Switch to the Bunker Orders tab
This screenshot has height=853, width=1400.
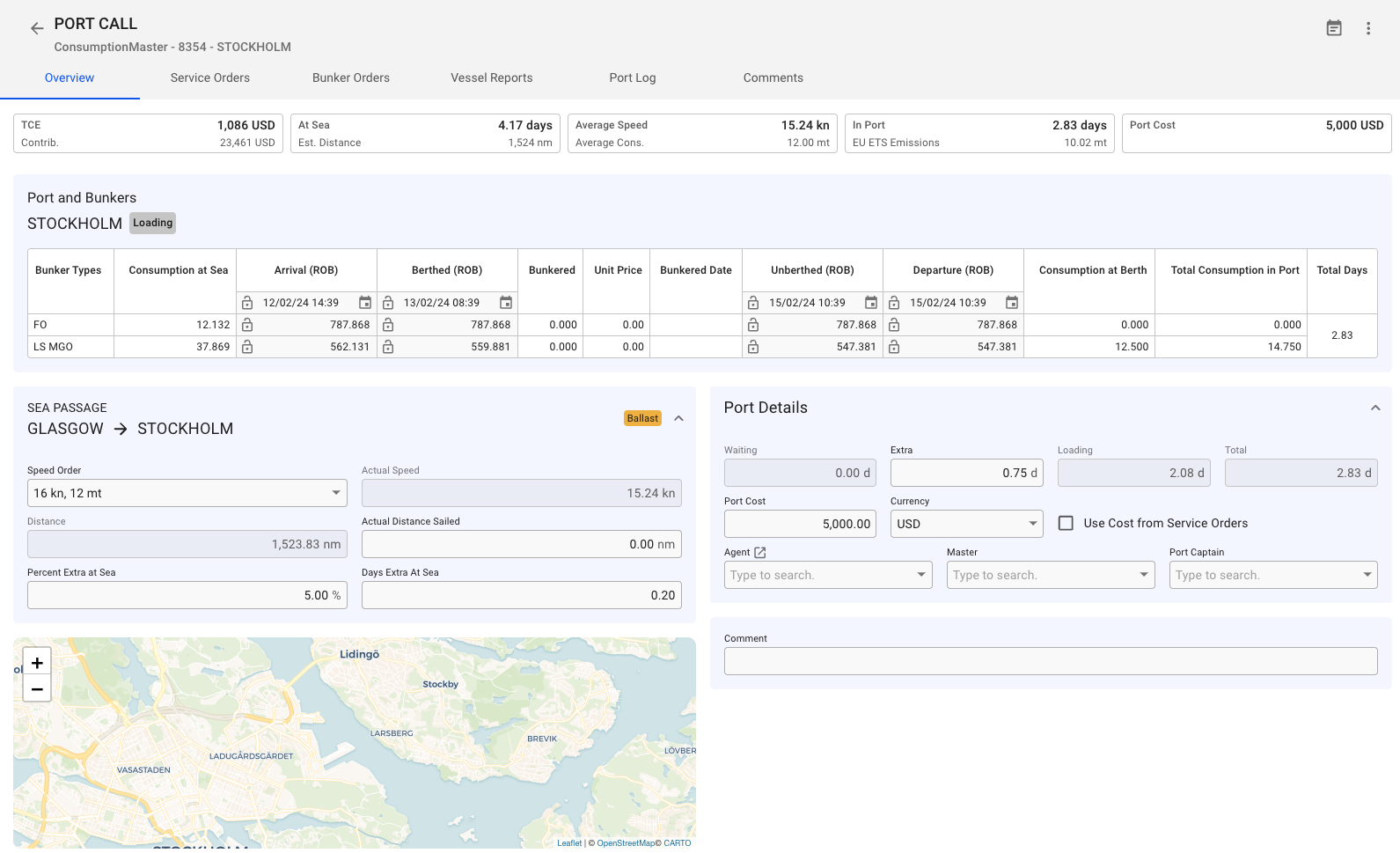pyautogui.click(x=350, y=77)
